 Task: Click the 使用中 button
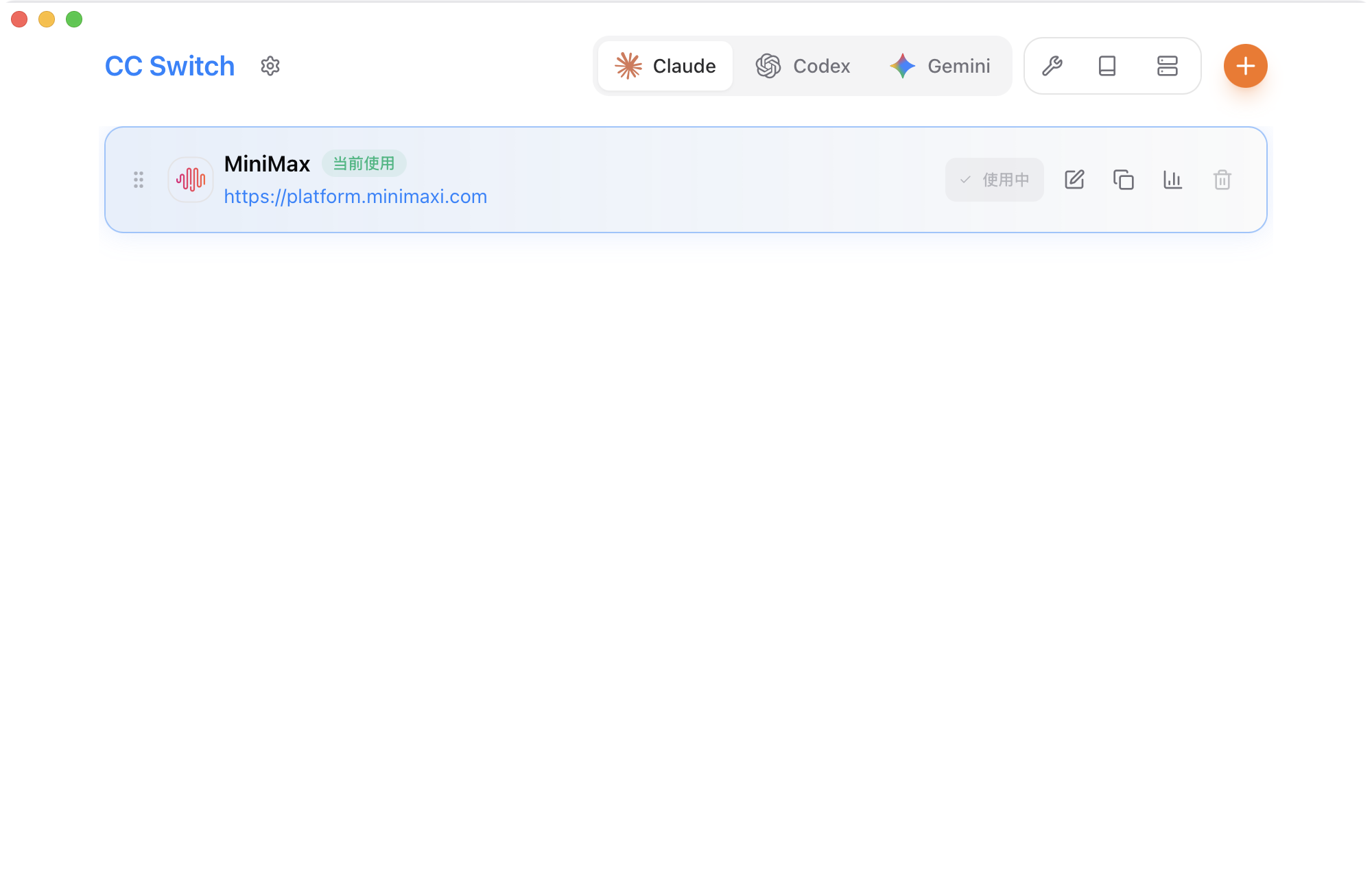[x=995, y=180]
